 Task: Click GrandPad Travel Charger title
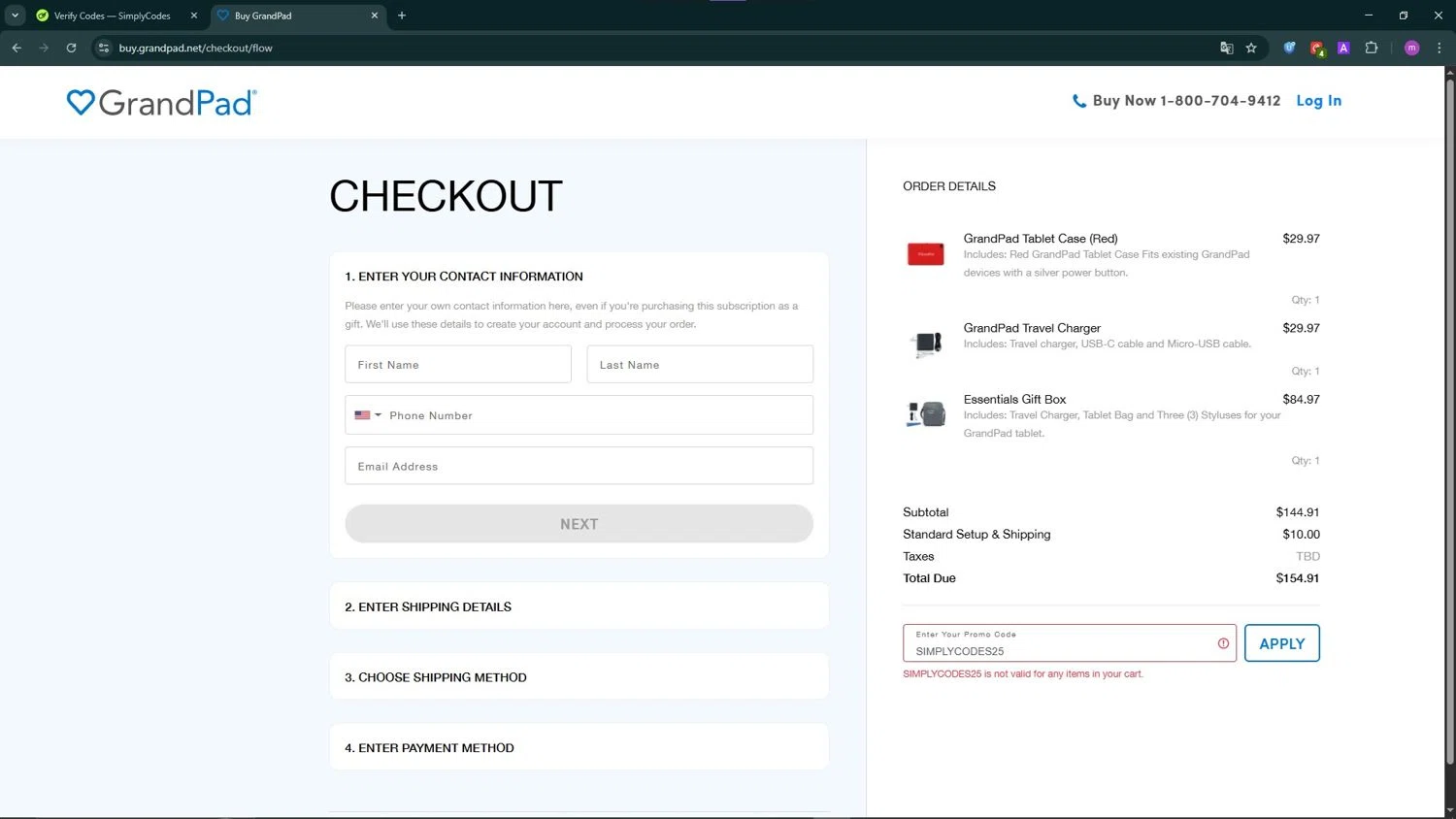1032,328
